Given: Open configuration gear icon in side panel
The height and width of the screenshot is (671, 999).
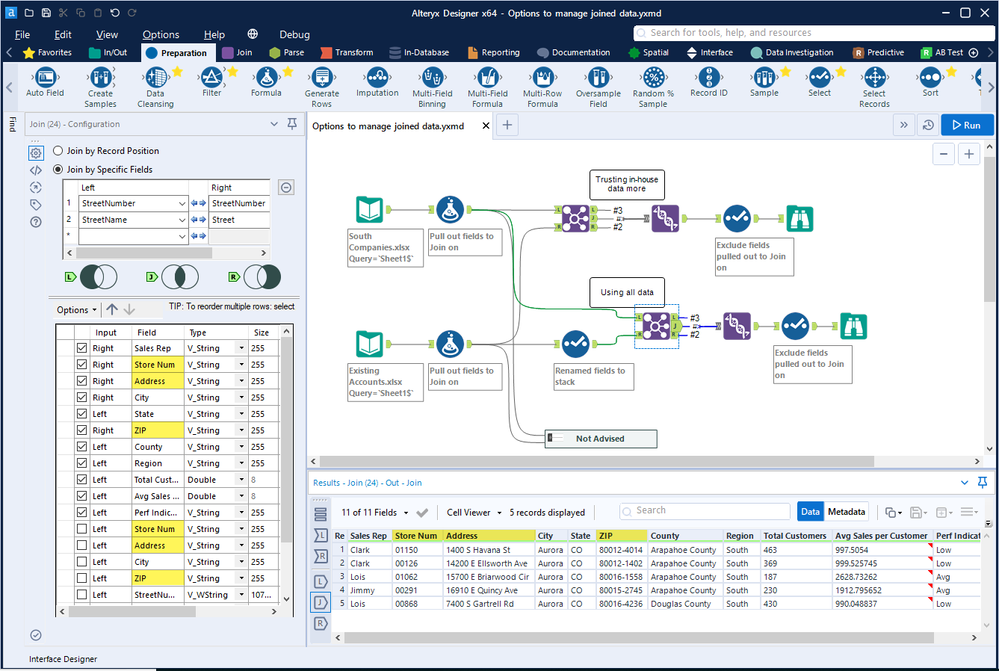Looking at the screenshot, I should (x=36, y=153).
